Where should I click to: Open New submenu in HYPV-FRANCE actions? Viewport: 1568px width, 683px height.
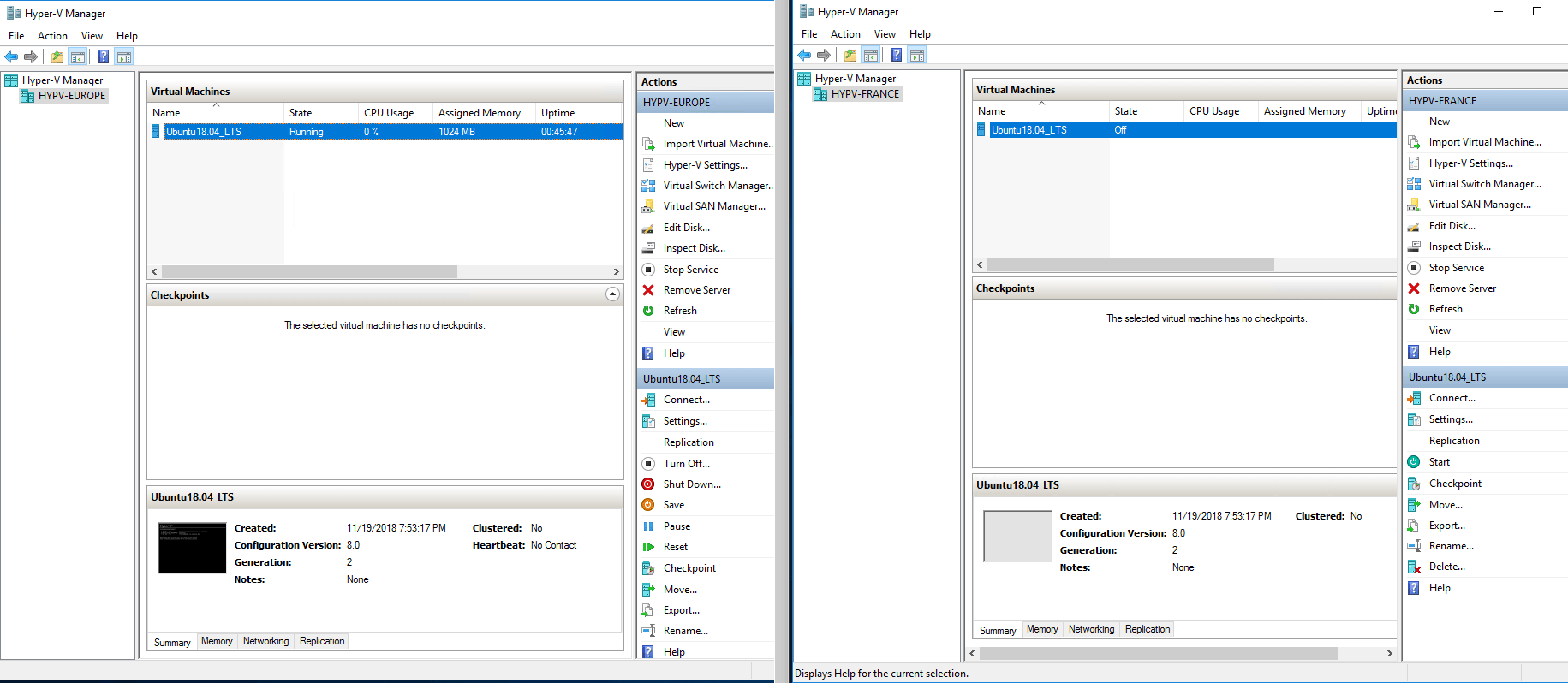click(1439, 122)
